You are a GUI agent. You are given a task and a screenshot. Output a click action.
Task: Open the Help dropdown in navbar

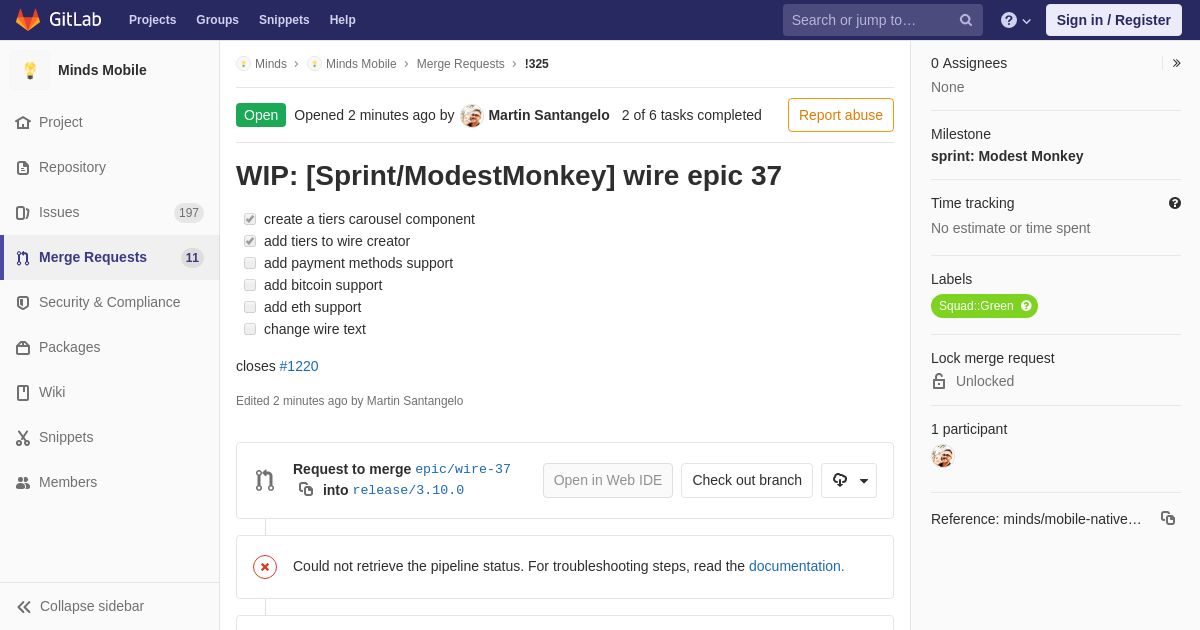point(1015,20)
